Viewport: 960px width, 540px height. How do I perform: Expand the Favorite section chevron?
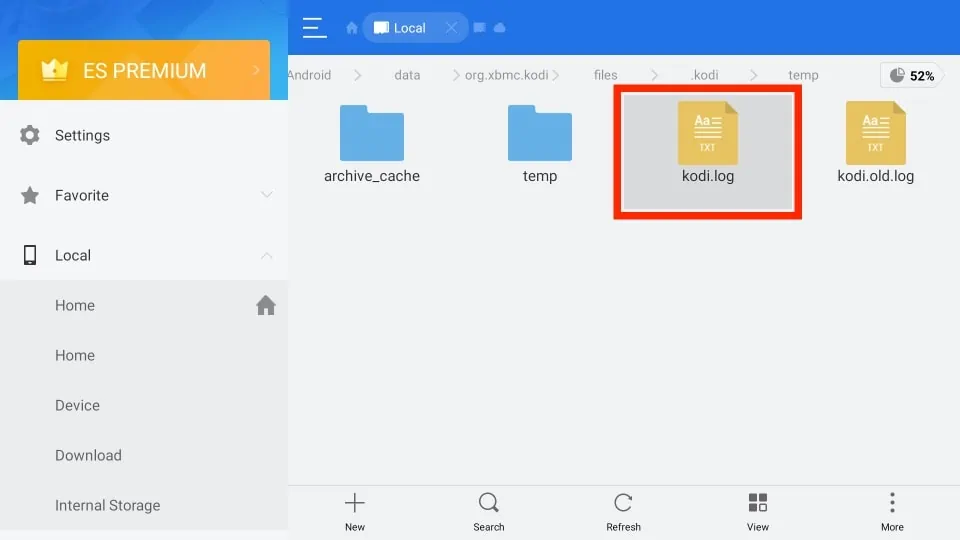pyautogui.click(x=266, y=195)
